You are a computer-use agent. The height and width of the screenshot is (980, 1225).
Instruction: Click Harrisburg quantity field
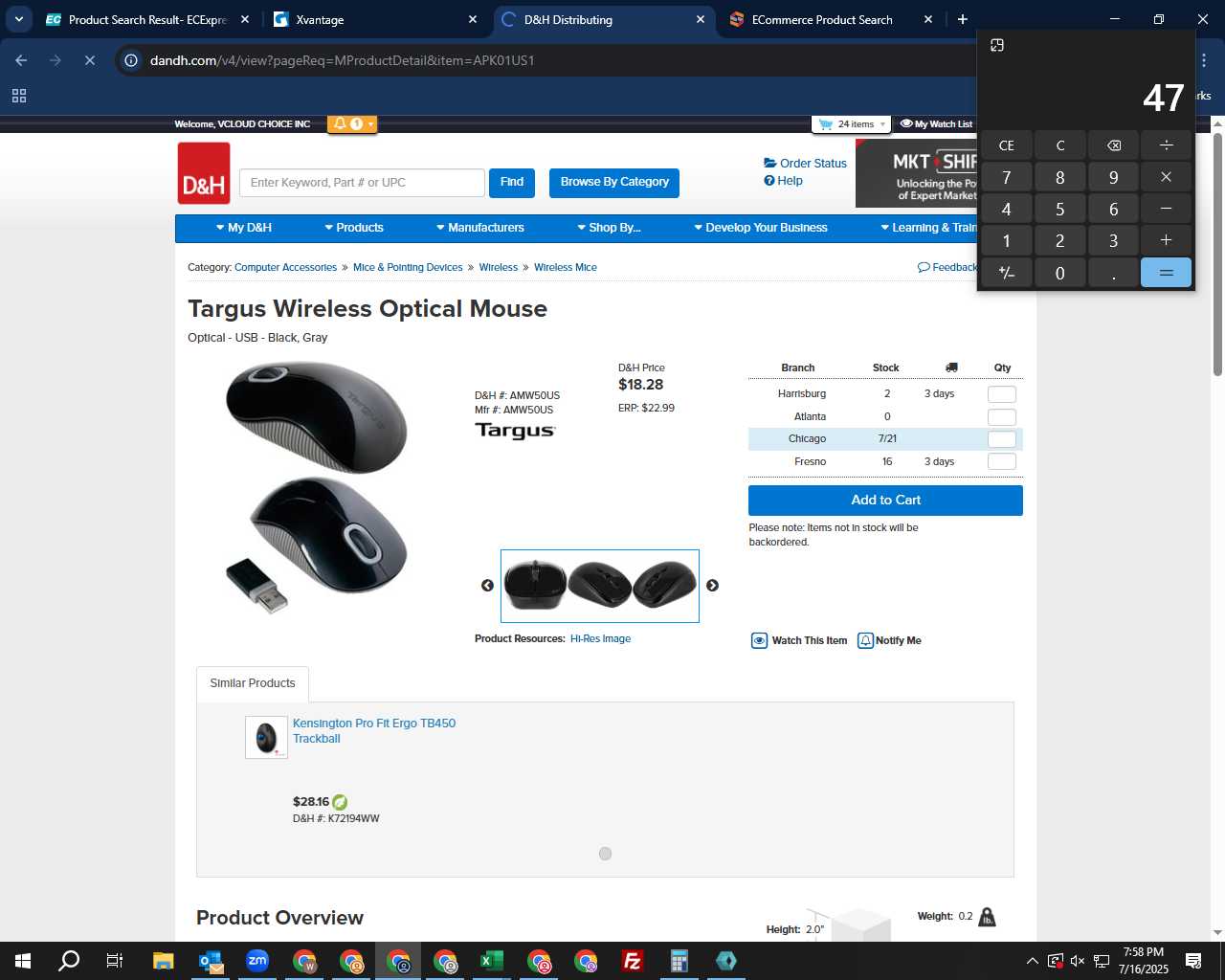1001,394
